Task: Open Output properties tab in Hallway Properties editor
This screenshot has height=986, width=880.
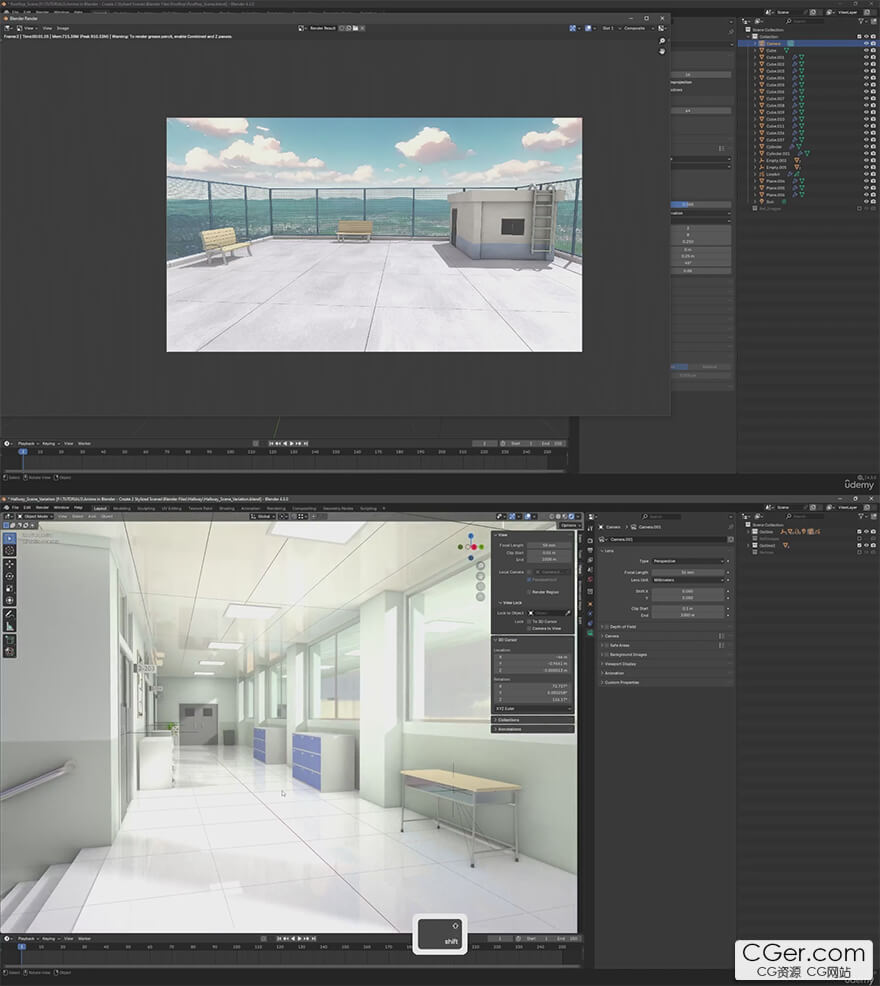Action: 590,550
